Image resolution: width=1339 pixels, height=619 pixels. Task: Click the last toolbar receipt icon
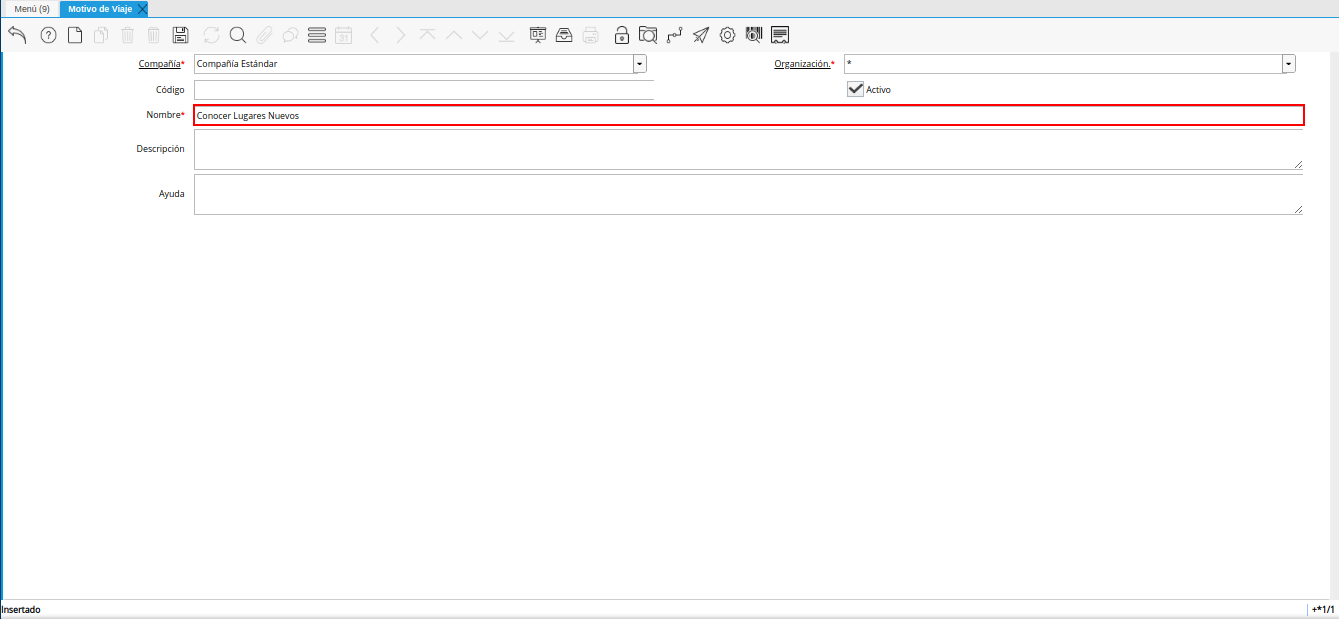(x=780, y=35)
